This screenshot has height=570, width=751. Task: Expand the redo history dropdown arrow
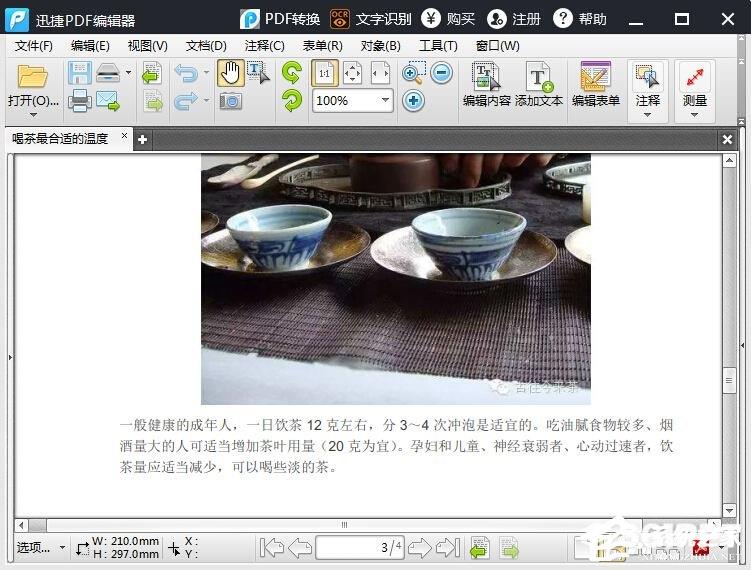tap(206, 101)
